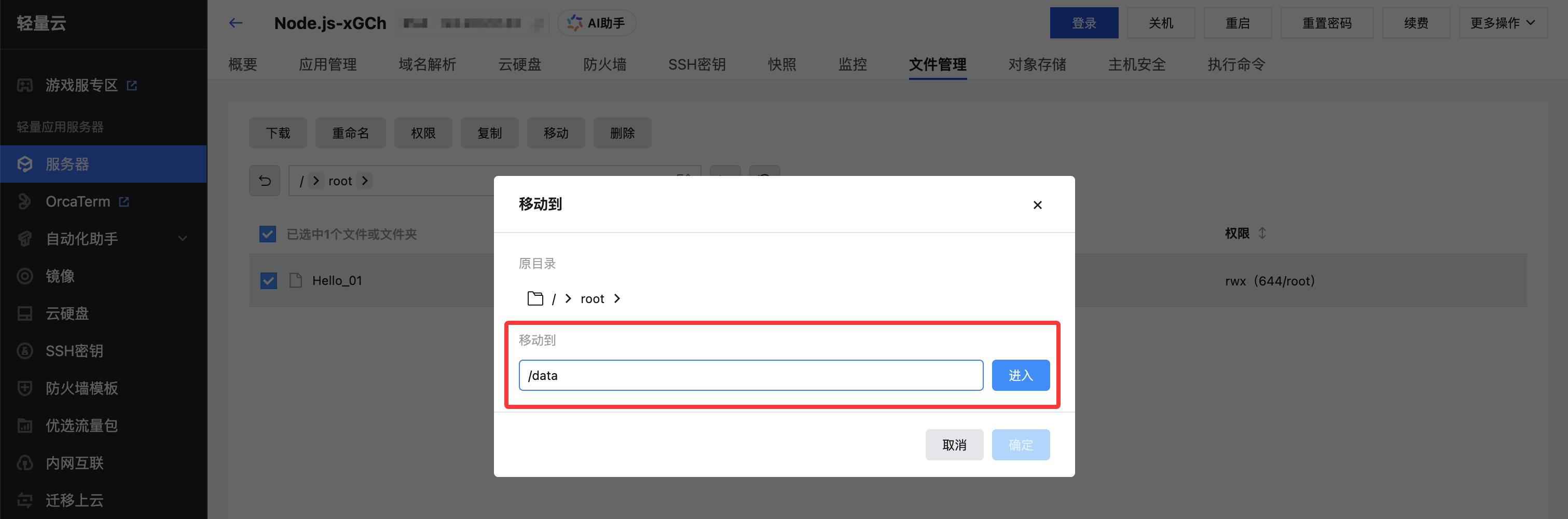The image size is (1568, 519).
Task: Click the /data destination path input
Action: tap(750, 375)
